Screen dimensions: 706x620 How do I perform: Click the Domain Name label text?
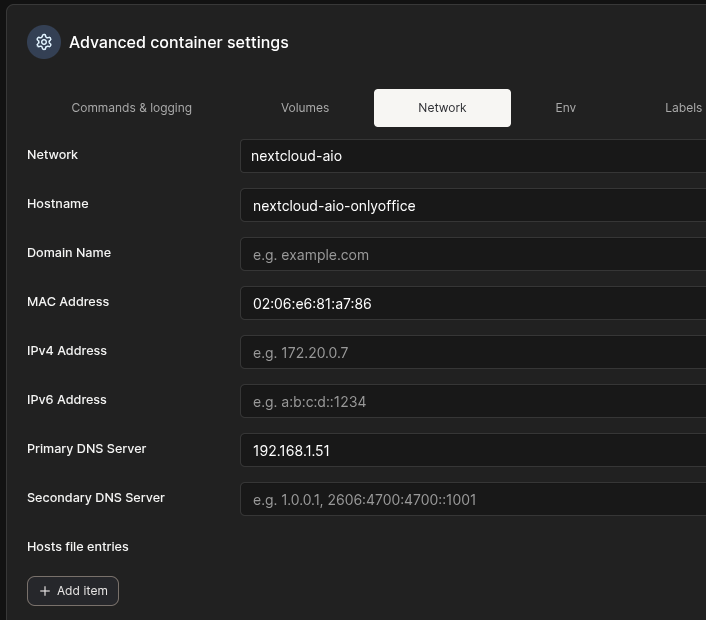tap(69, 253)
